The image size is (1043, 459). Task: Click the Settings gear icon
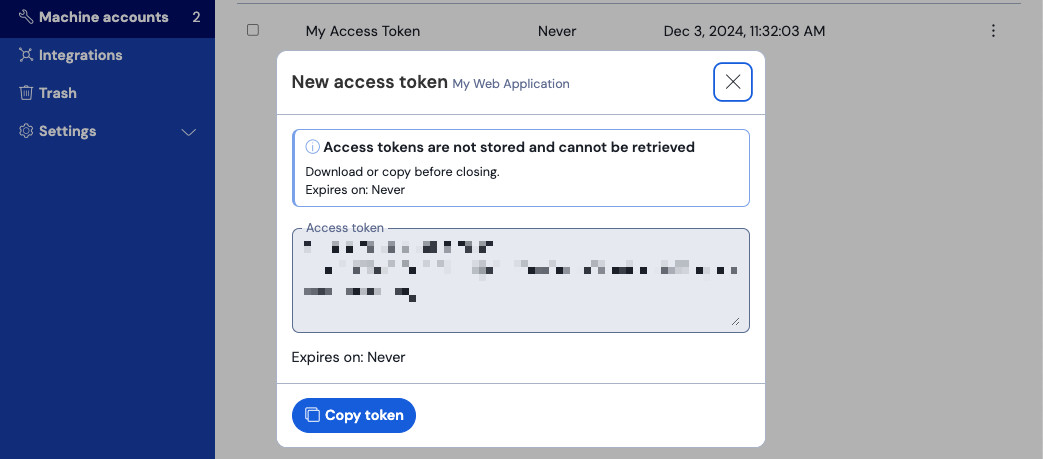[26, 131]
